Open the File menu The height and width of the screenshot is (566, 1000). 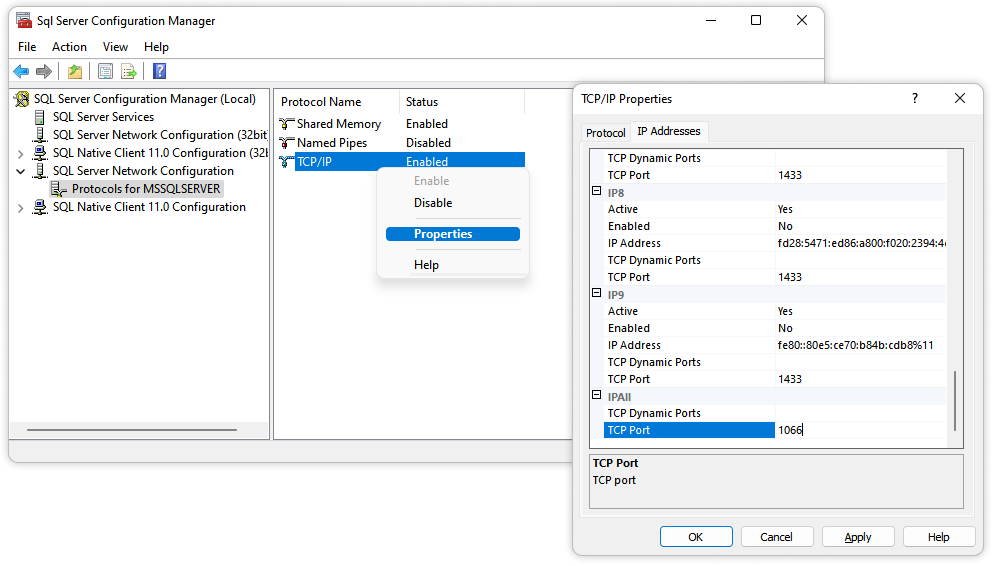pos(27,47)
